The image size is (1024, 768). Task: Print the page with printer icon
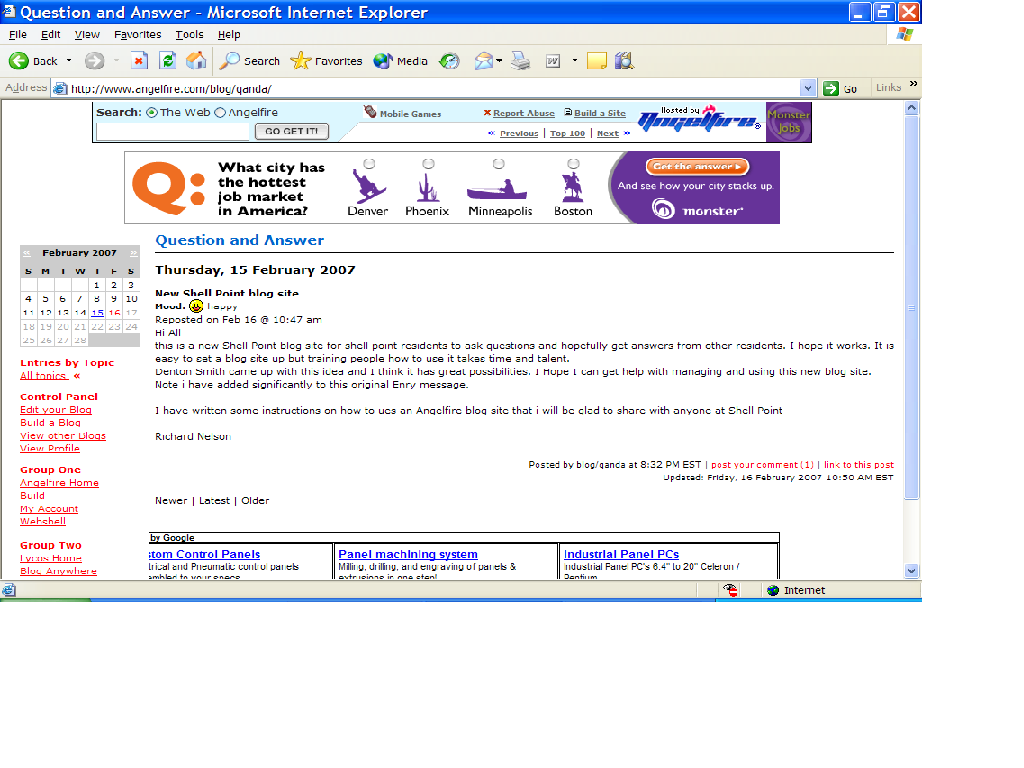point(520,61)
